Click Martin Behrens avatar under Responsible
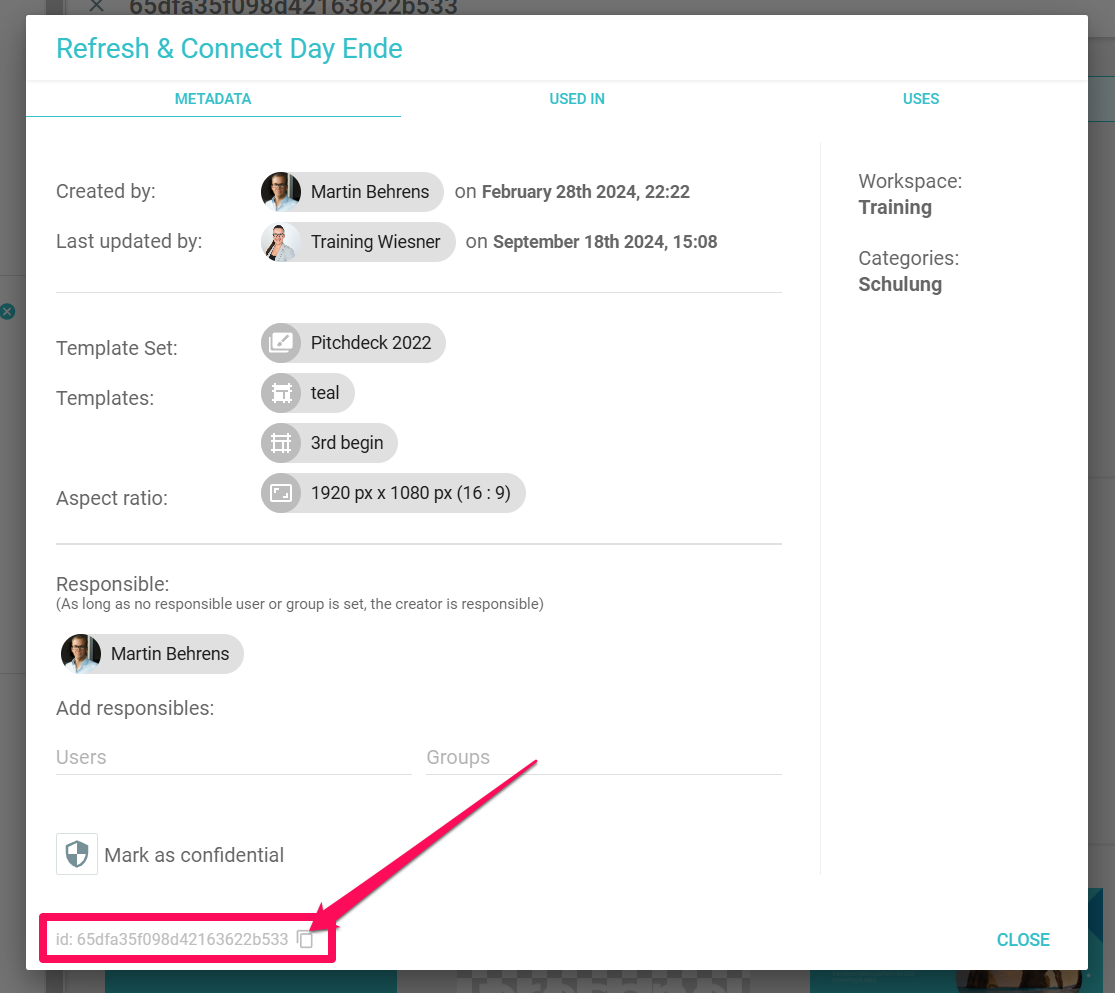The height and width of the screenshot is (993, 1115). coord(81,654)
